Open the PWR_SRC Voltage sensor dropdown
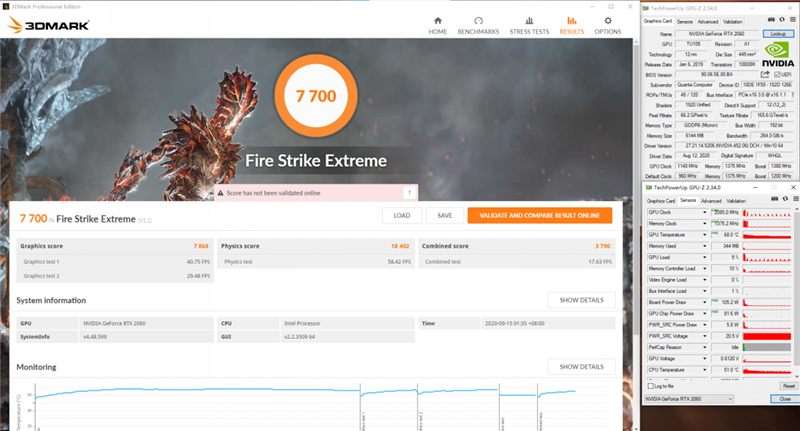800x431 pixels. coord(705,336)
